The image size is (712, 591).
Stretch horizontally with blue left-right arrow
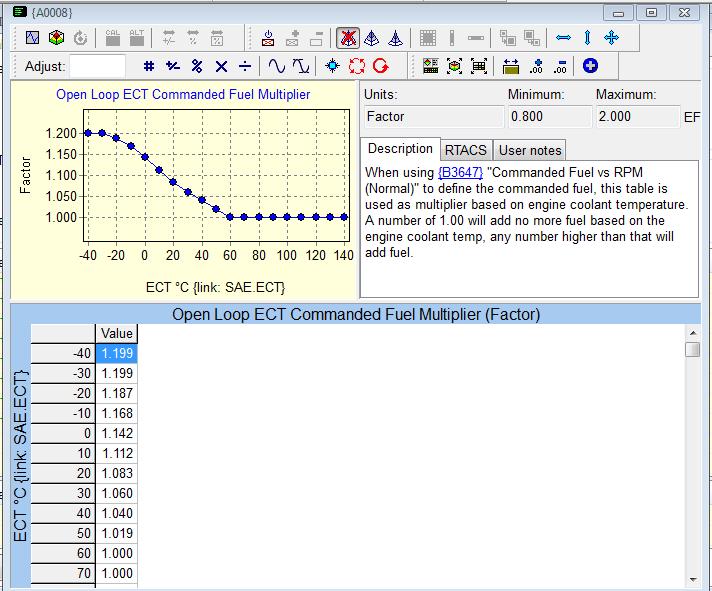click(564, 38)
